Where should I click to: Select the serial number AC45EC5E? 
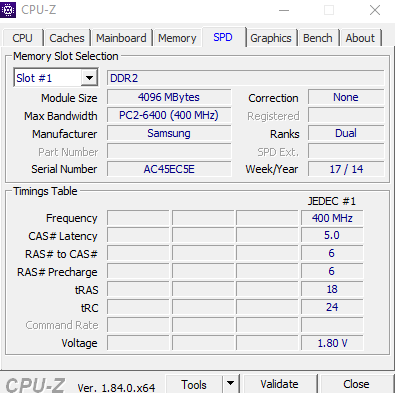click(x=169, y=169)
